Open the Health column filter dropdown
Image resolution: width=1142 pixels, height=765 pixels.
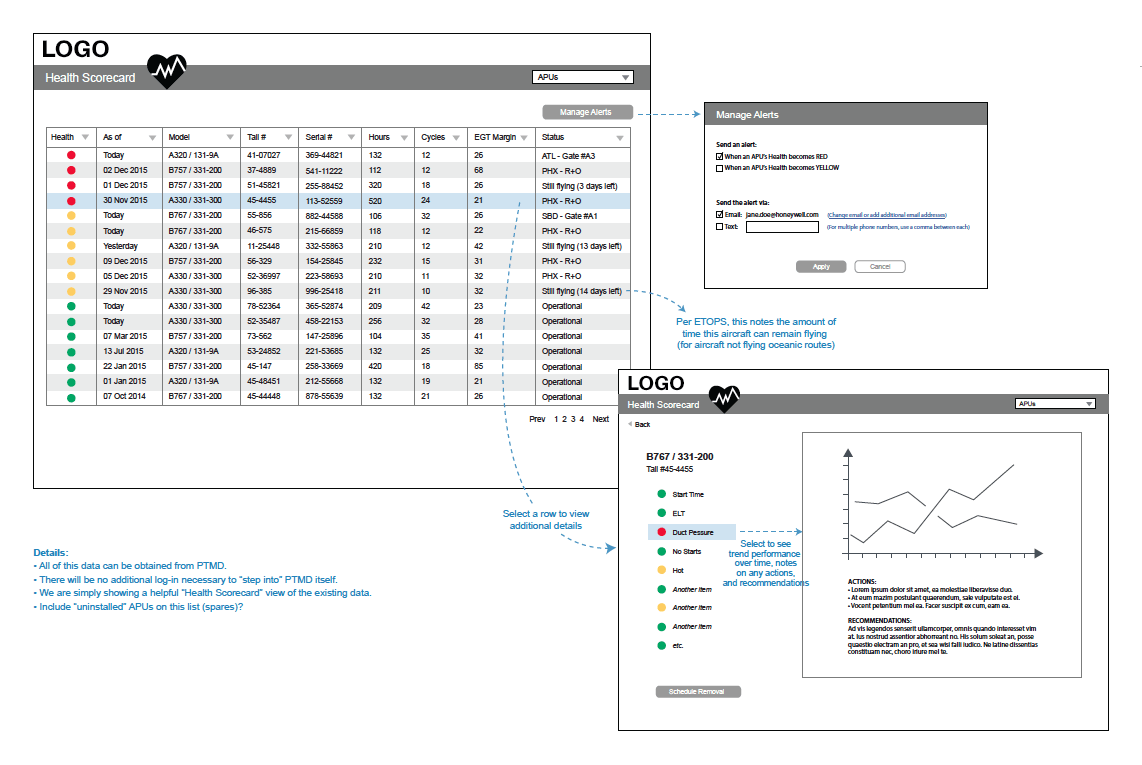tap(85, 138)
